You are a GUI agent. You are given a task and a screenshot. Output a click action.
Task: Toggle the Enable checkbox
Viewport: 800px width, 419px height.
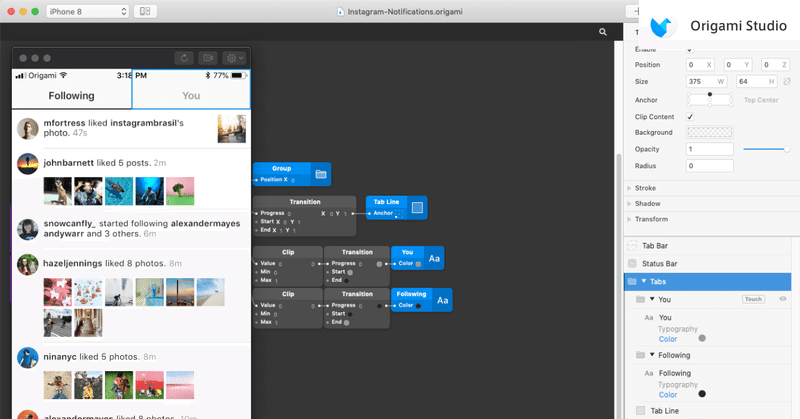point(690,50)
